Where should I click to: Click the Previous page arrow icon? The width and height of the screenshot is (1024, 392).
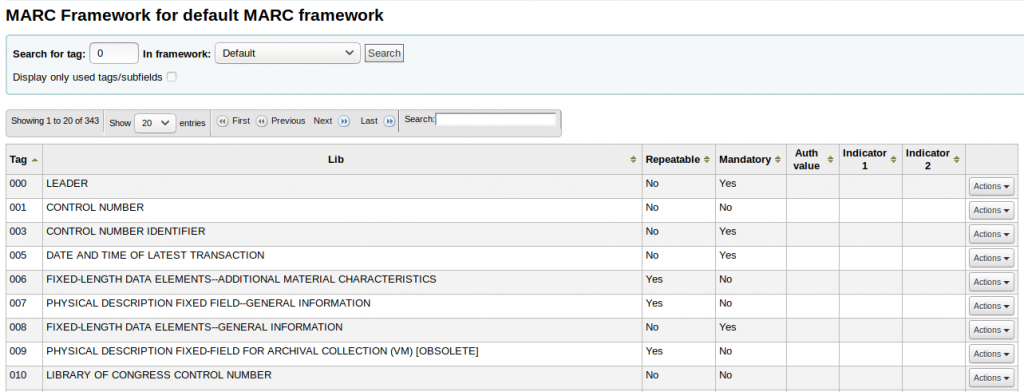coord(262,122)
